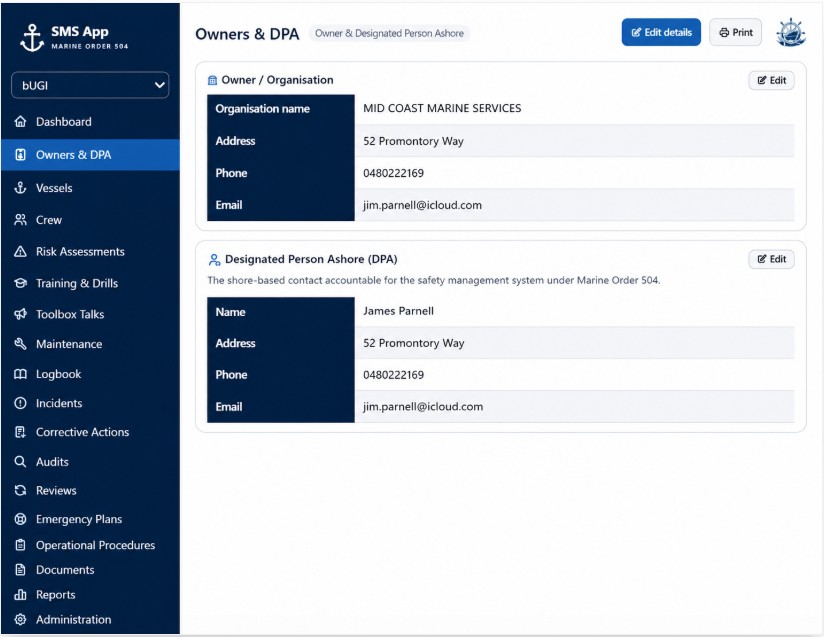The width and height of the screenshot is (824, 637).
Task: Open the Administration settings
Action: [90, 619]
